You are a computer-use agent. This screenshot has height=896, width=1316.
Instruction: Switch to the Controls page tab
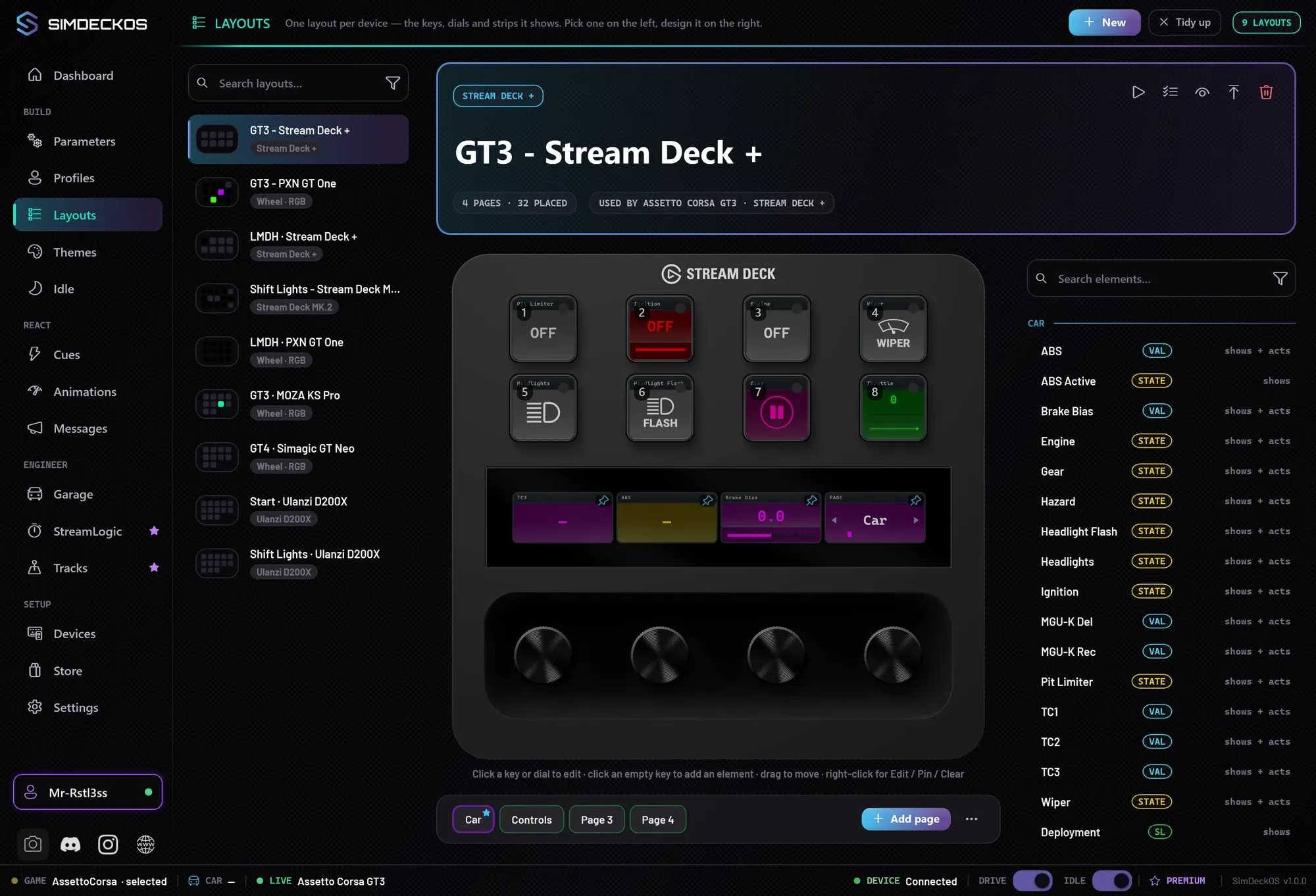(x=532, y=820)
